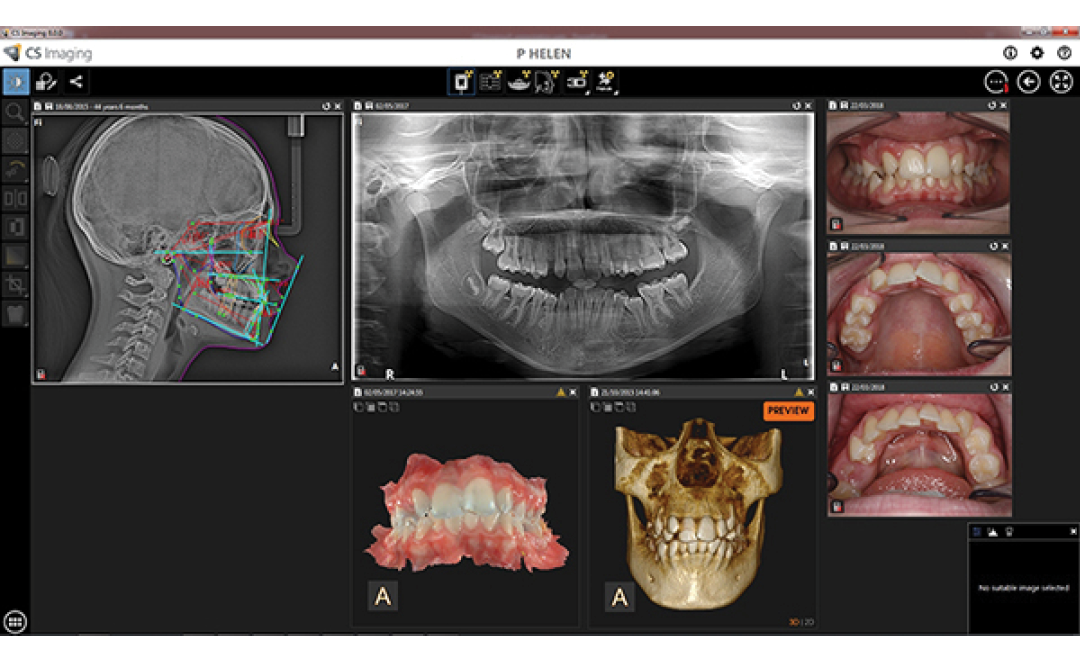The width and height of the screenshot is (1080, 662).
Task: Toggle the brightness contrast tool at top-left
Action: pos(15,83)
